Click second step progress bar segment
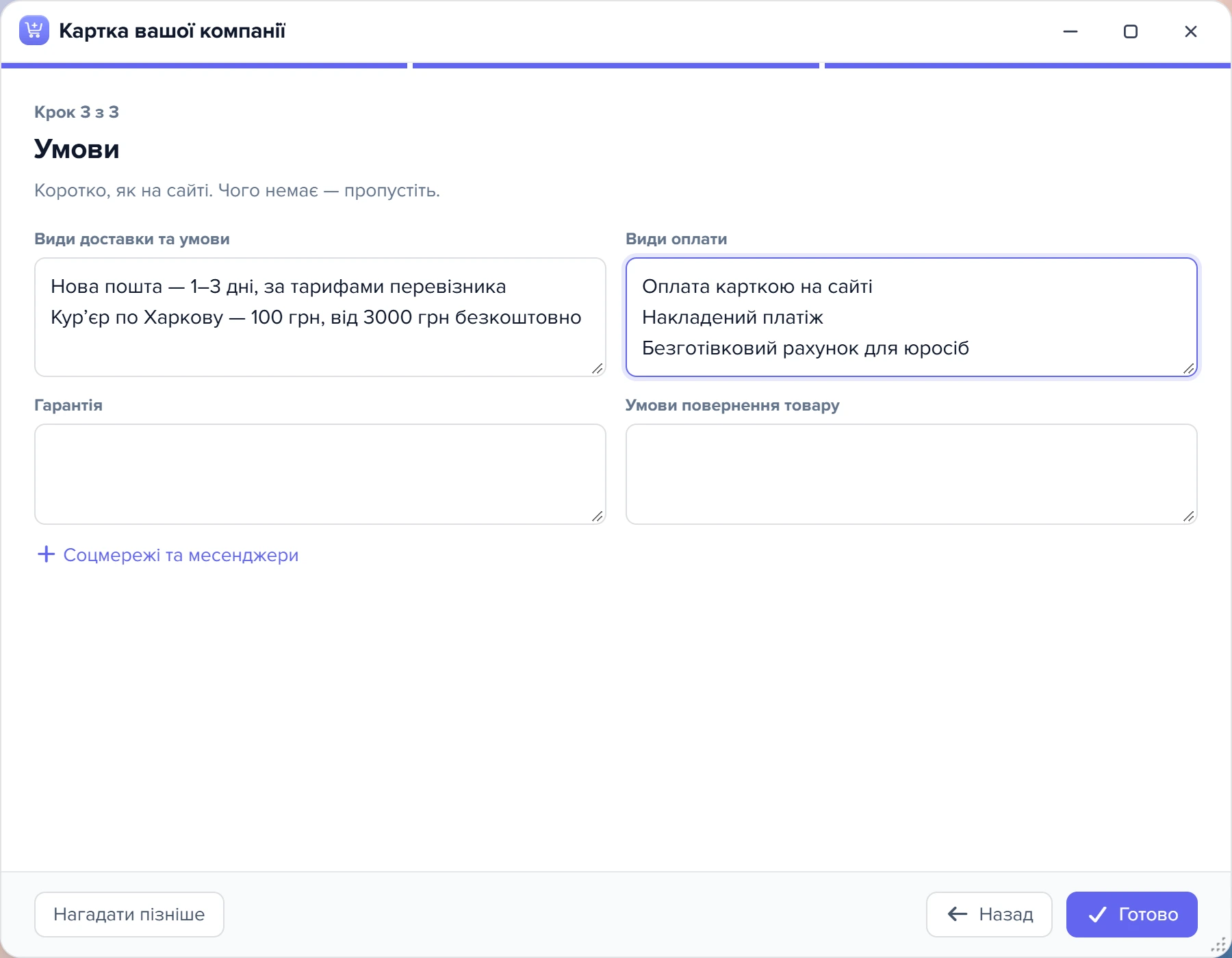This screenshot has height=958, width=1232. (x=616, y=66)
